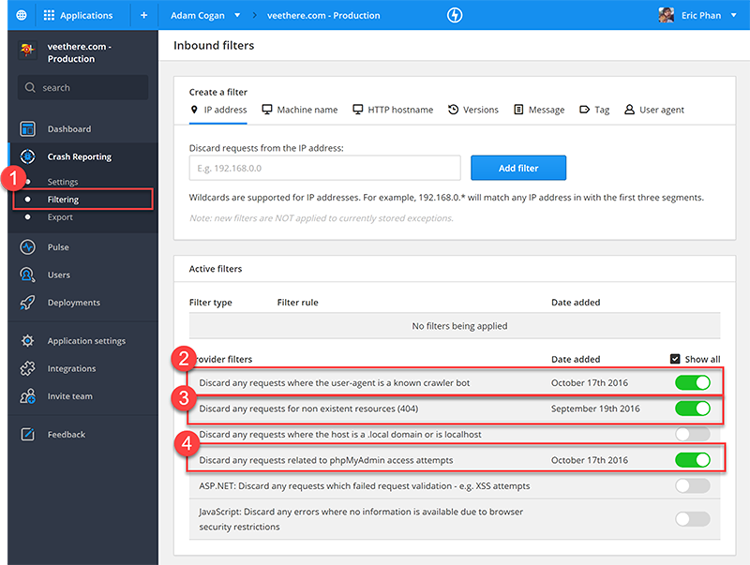Uncheck the Show all checkbox
Viewport: 750px width, 565px height.
point(675,359)
